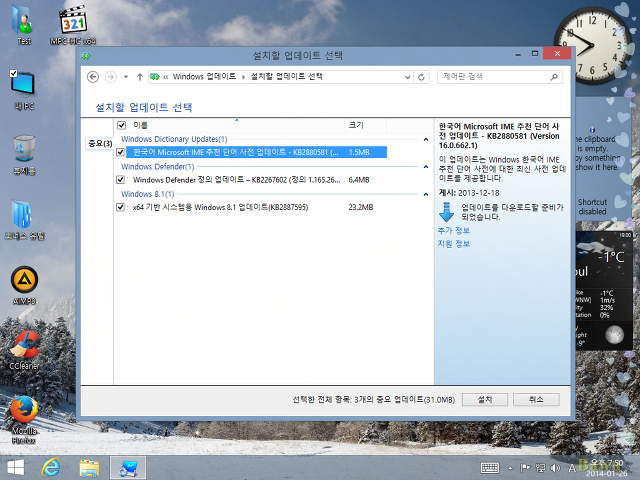Toggle the 내 PC icon selection checkbox
640x480 pixels.
click(13, 73)
